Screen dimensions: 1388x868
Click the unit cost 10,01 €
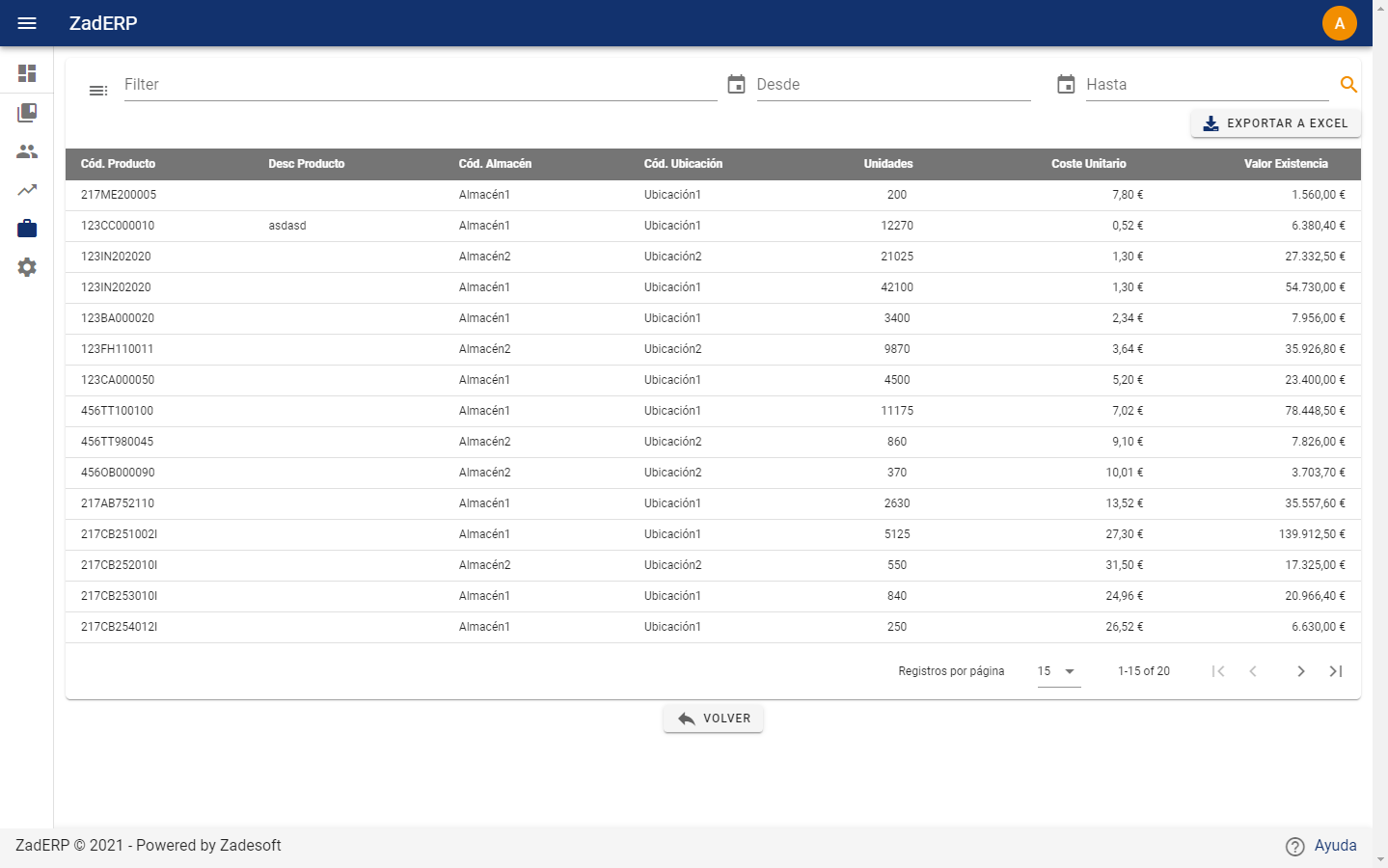(1125, 473)
